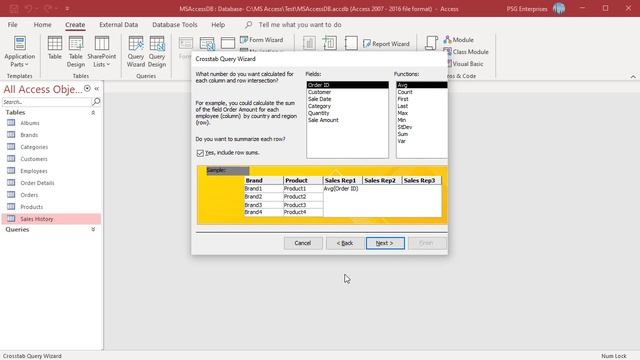Choose the Min function

coord(422,120)
